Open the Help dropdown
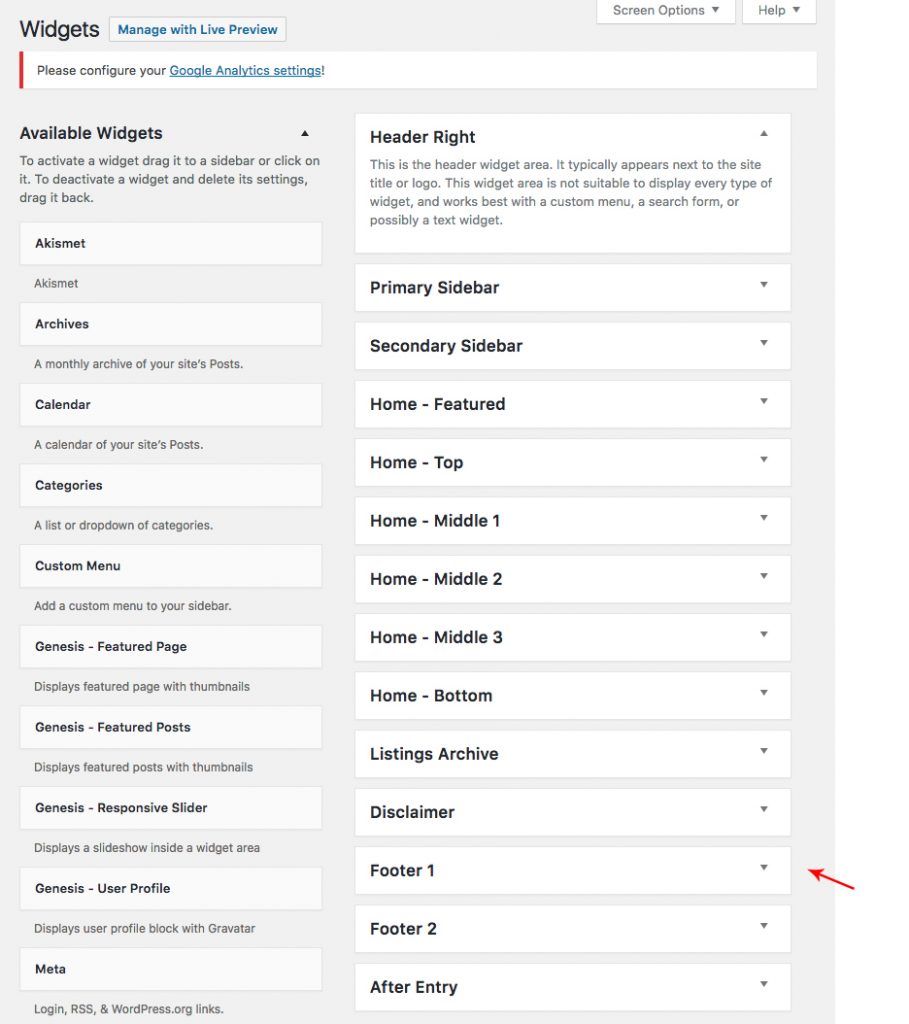Image resolution: width=909 pixels, height=1024 pixels. click(778, 10)
